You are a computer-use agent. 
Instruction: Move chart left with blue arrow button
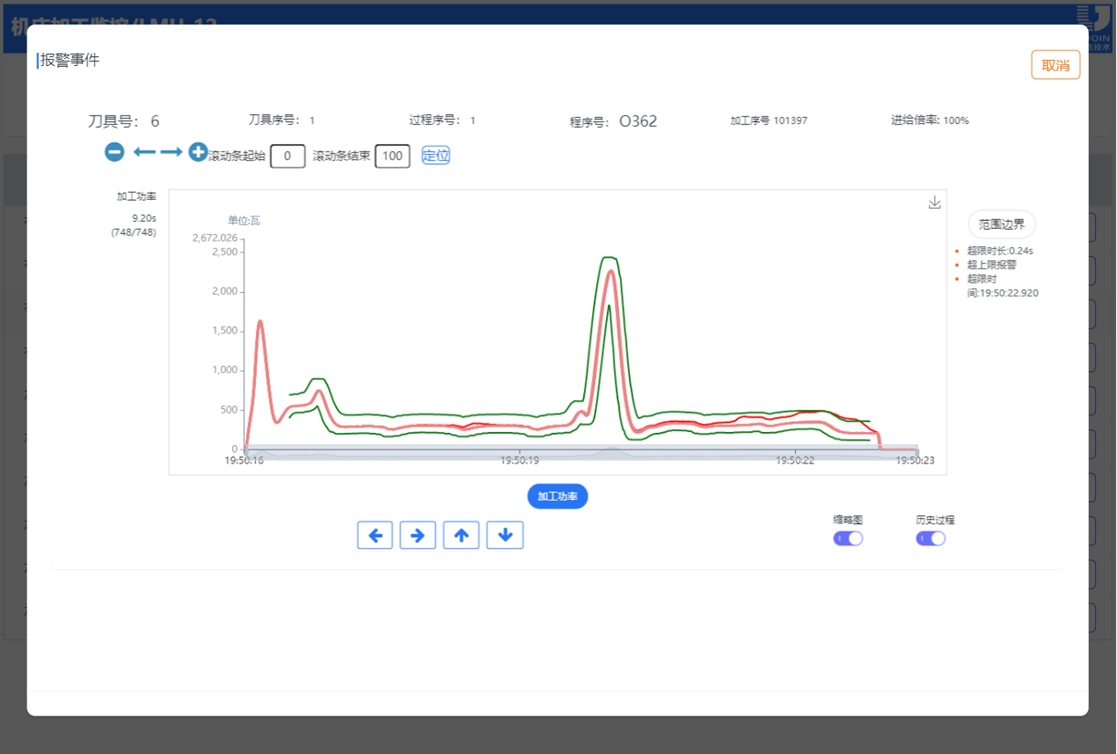click(375, 535)
